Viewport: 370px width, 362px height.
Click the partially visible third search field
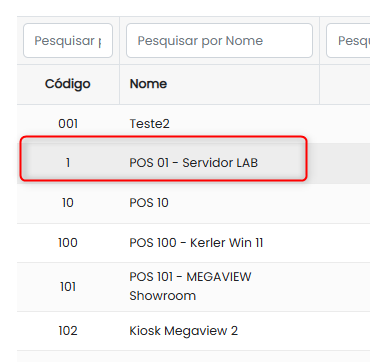(x=348, y=41)
